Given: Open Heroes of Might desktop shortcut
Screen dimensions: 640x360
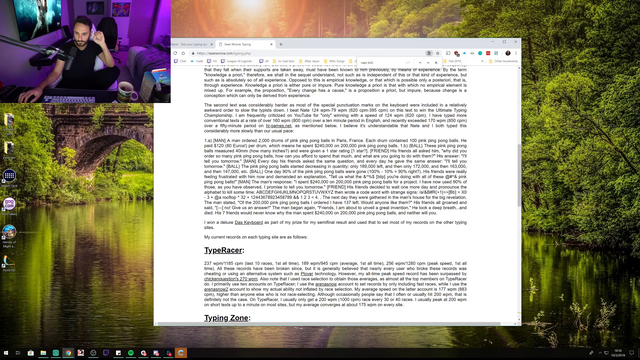Looking at the screenshot, I should tap(9, 236).
